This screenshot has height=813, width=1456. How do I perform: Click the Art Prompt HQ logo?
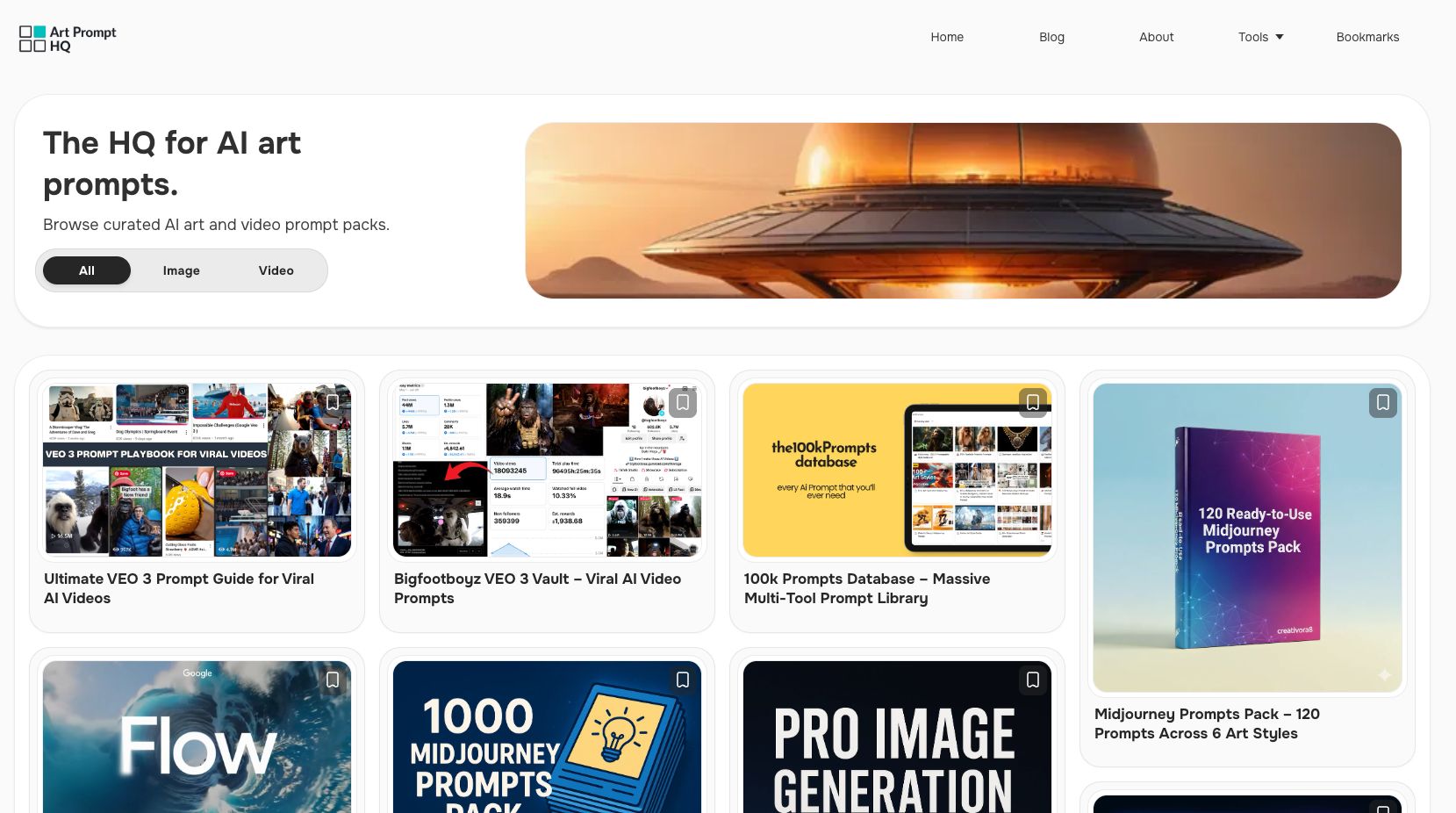68,39
